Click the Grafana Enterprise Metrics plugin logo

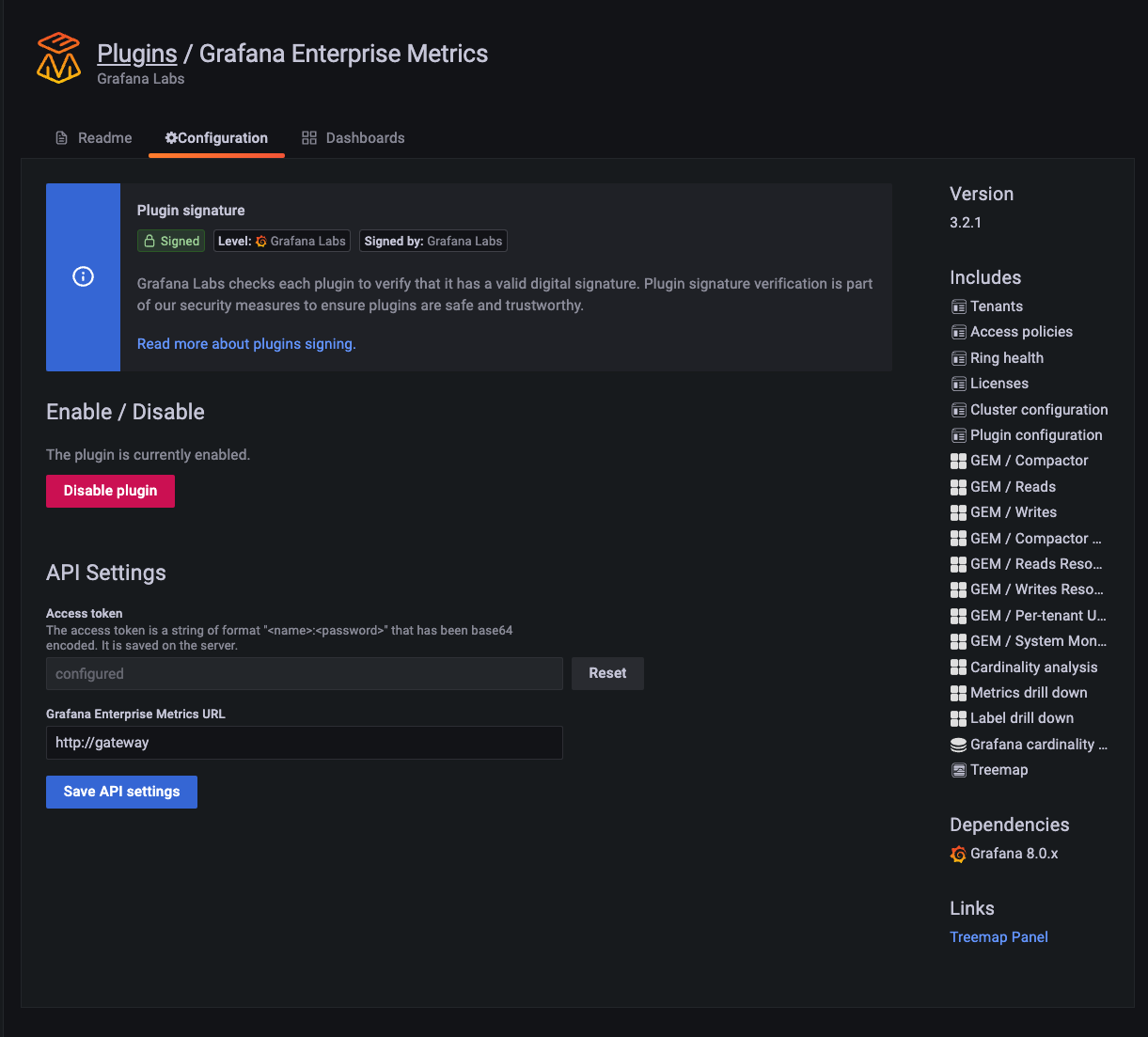(58, 57)
